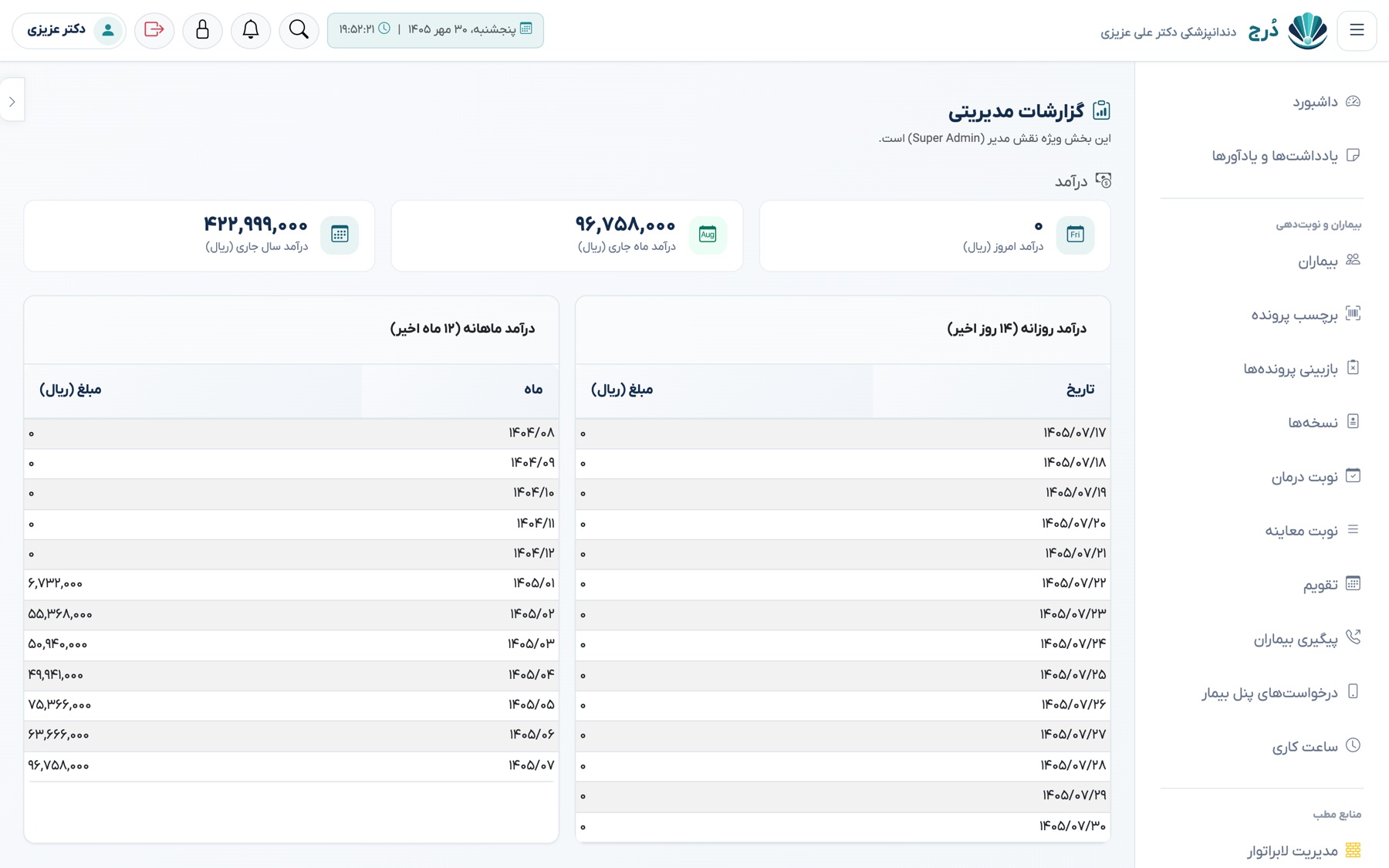Viewport: 1389px width, 868px height.
Task: Open the دکتر عزیزی user profile
Action: tap(69, 30)
